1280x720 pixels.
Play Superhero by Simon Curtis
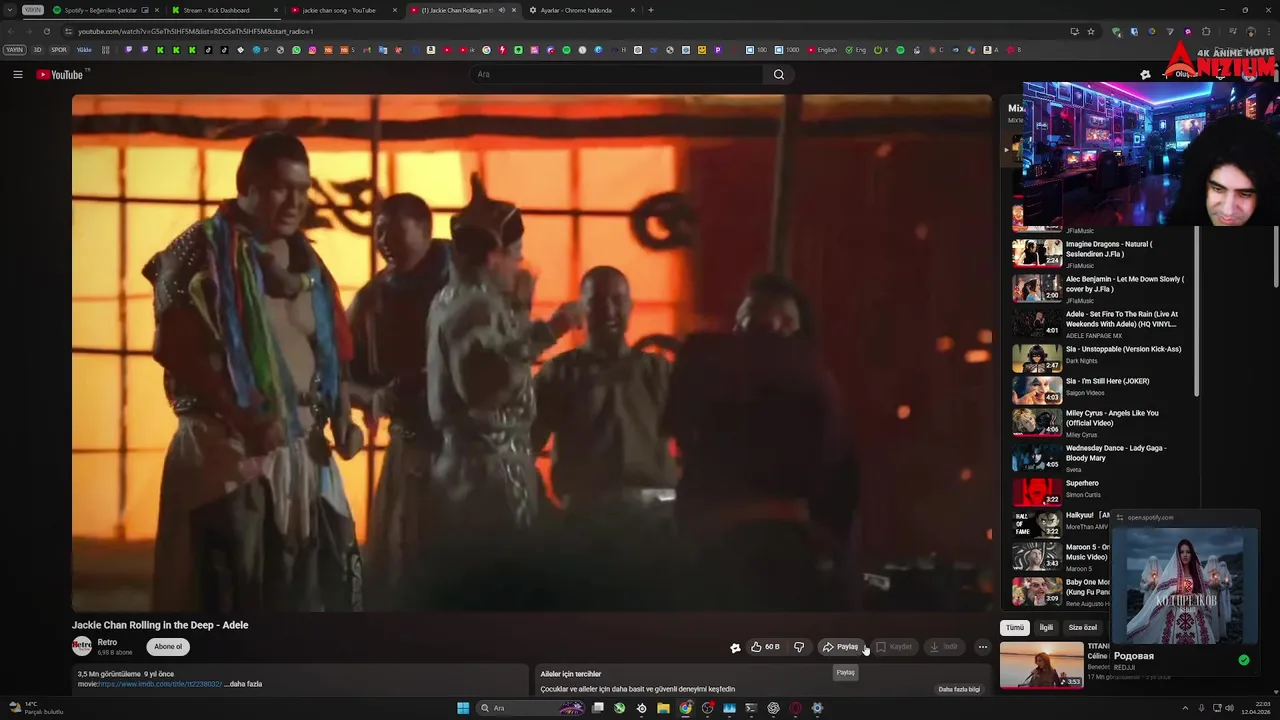coord(1098,491)
